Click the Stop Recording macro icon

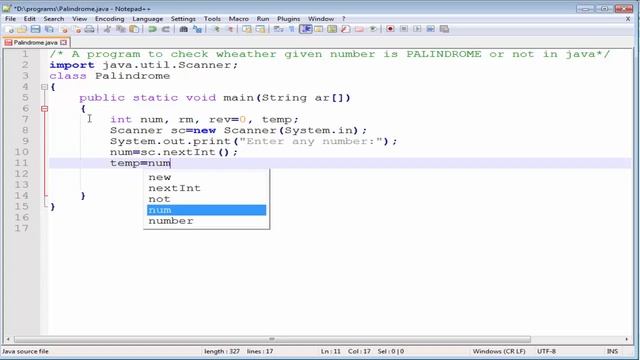[x=404, y=29]
